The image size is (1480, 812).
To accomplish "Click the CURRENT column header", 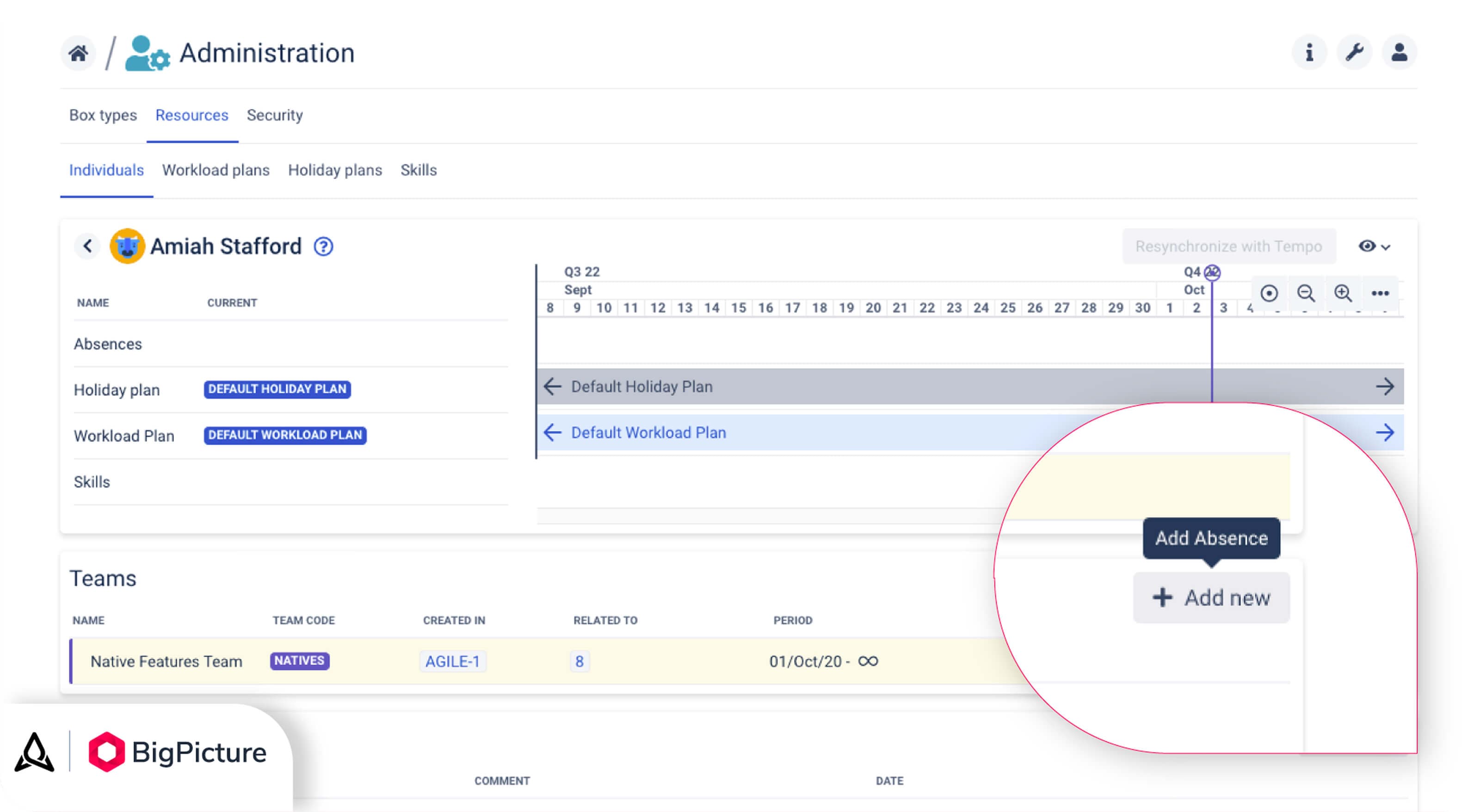I will tap(232, 302).
